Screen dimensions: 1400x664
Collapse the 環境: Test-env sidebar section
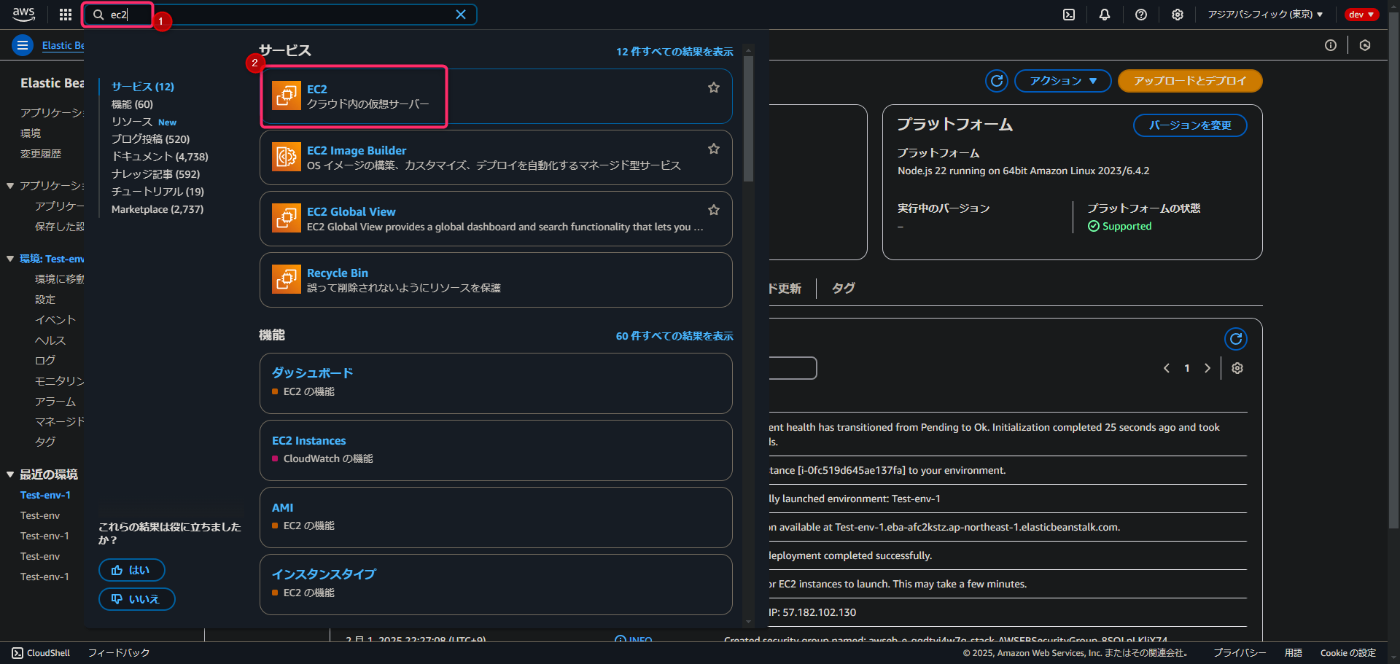point(10,259)
